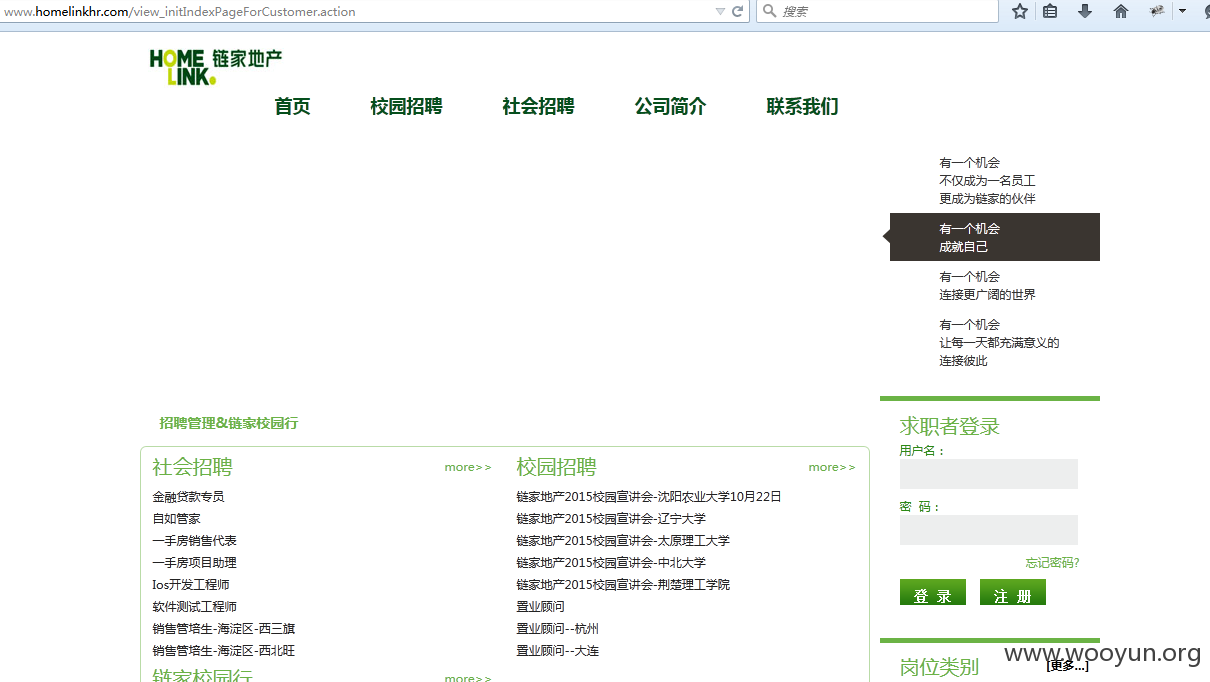Open the 联系我们 menu item
This screenshot has height=682, width=1210.
[802, 106]
